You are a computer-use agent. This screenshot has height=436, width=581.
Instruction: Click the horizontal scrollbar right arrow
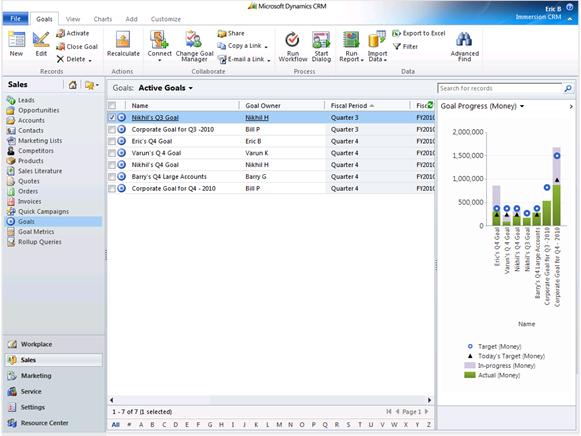click(429, 400)
